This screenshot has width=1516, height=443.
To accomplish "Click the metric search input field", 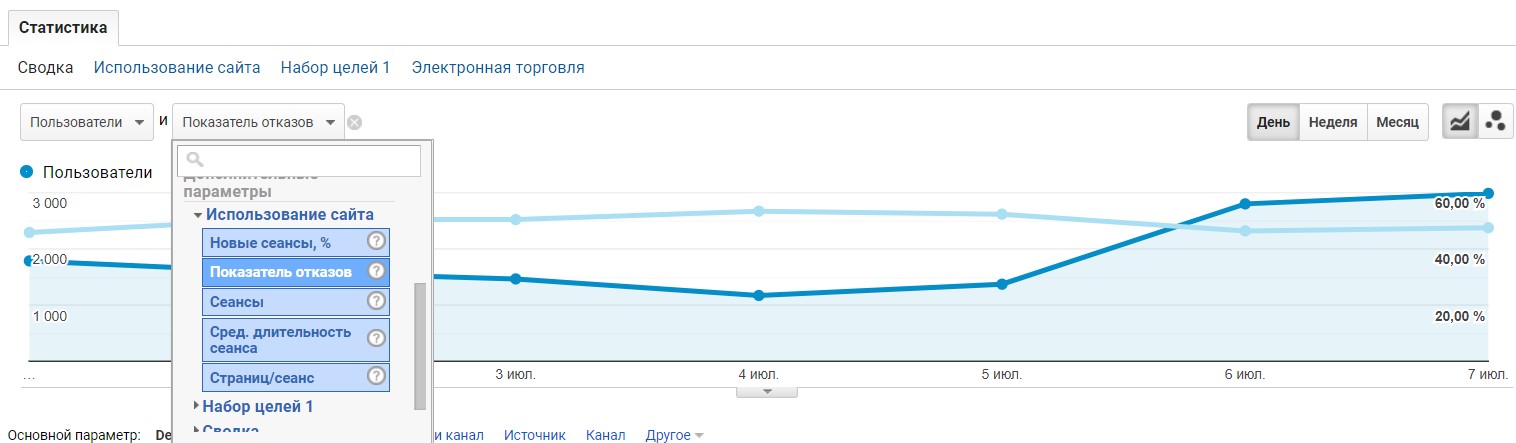I will click(299, 160).
